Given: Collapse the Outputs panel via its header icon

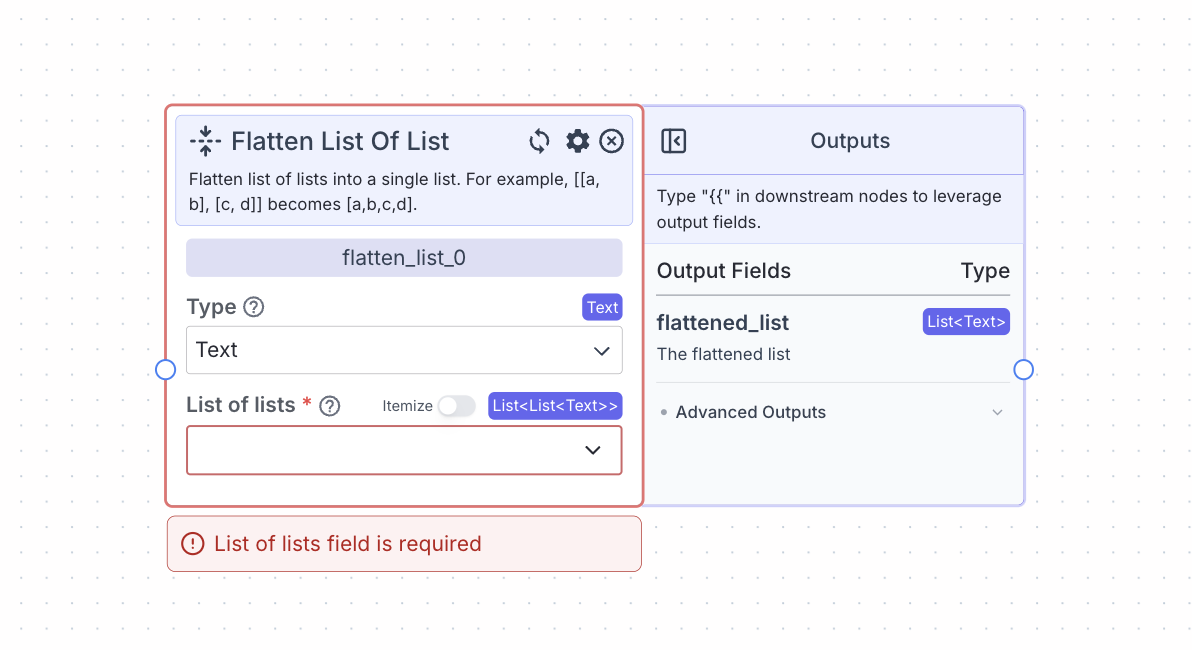Looking at the screenshot, I should point(673,141).
